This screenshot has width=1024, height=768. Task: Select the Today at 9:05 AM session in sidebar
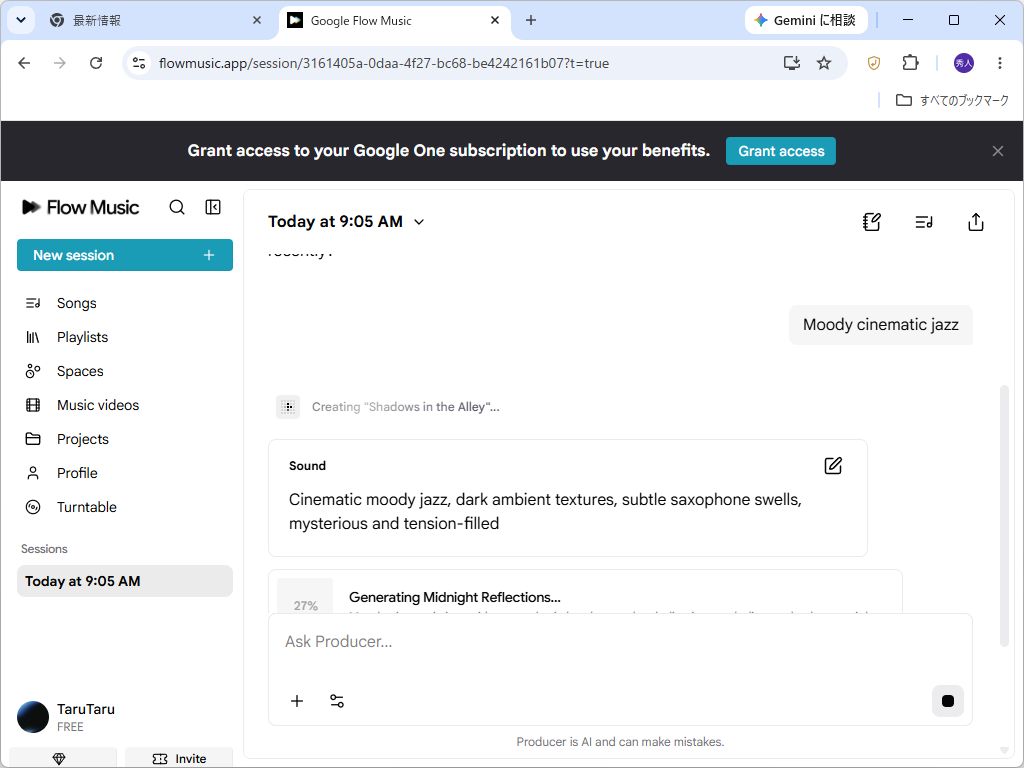[x=125, y=581]
